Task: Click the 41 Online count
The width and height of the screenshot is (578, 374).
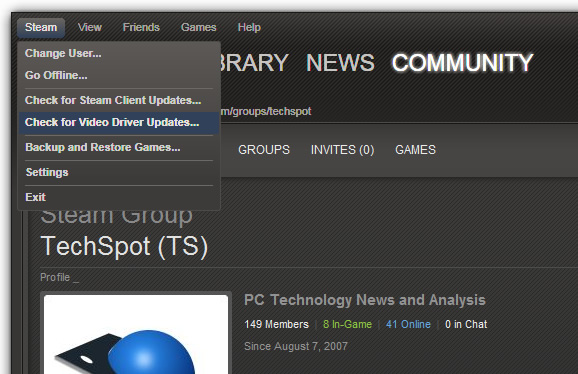Action: click(408, 324)
